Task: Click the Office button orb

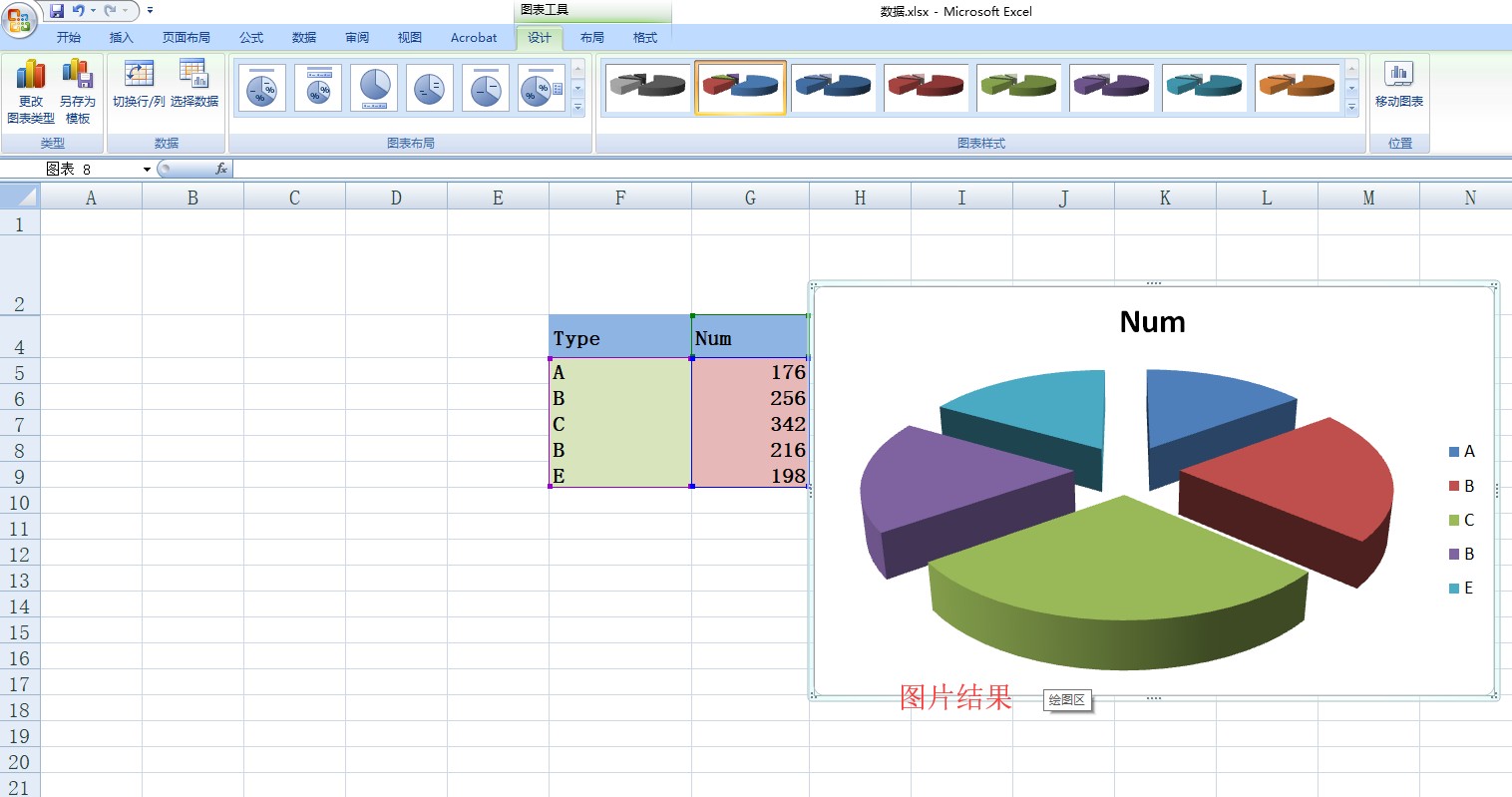Action: coord(19,19)
